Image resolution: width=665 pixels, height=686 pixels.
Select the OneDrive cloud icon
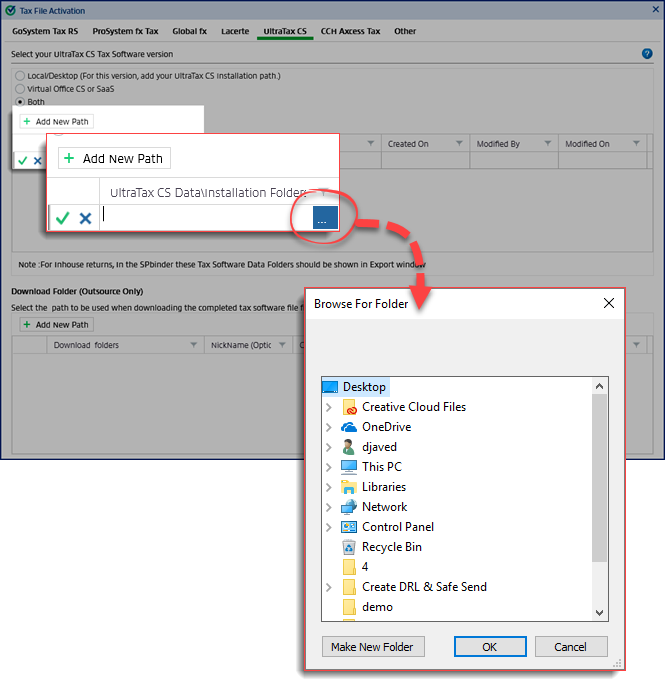pyautogui.click(x=349, y=427)
